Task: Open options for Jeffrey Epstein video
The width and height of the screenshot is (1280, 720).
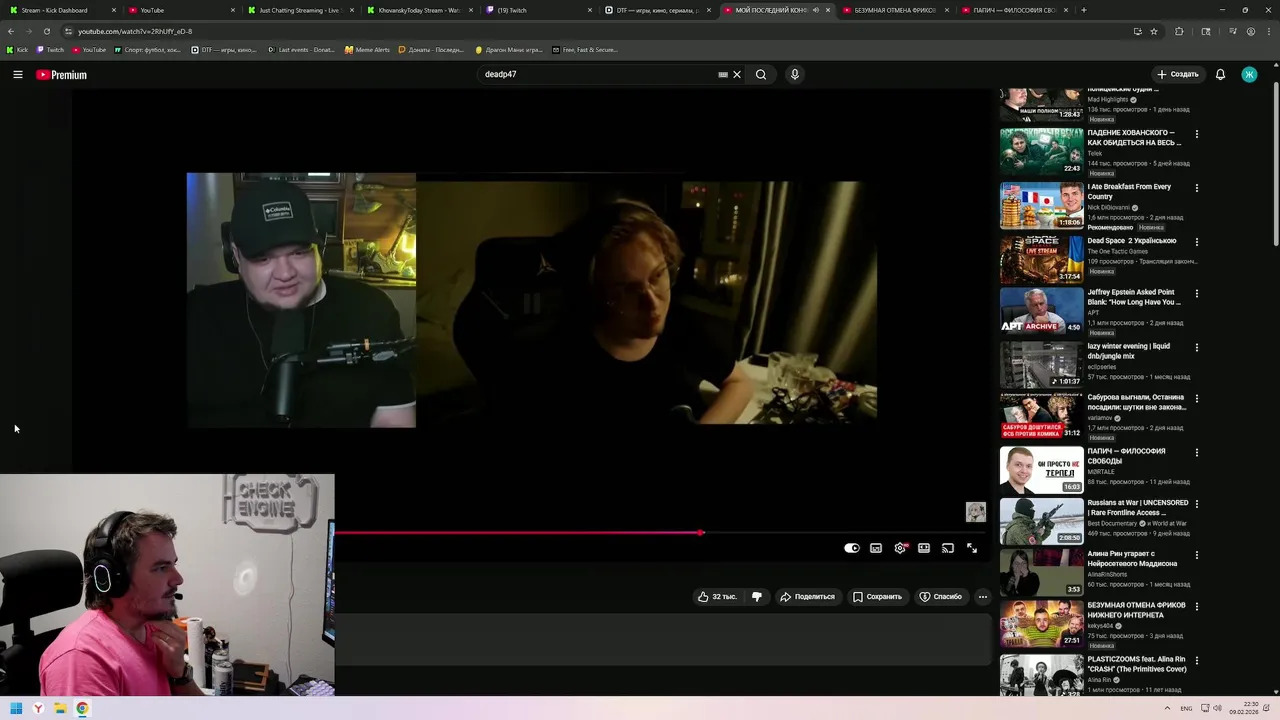Action: coord(1197,294)
